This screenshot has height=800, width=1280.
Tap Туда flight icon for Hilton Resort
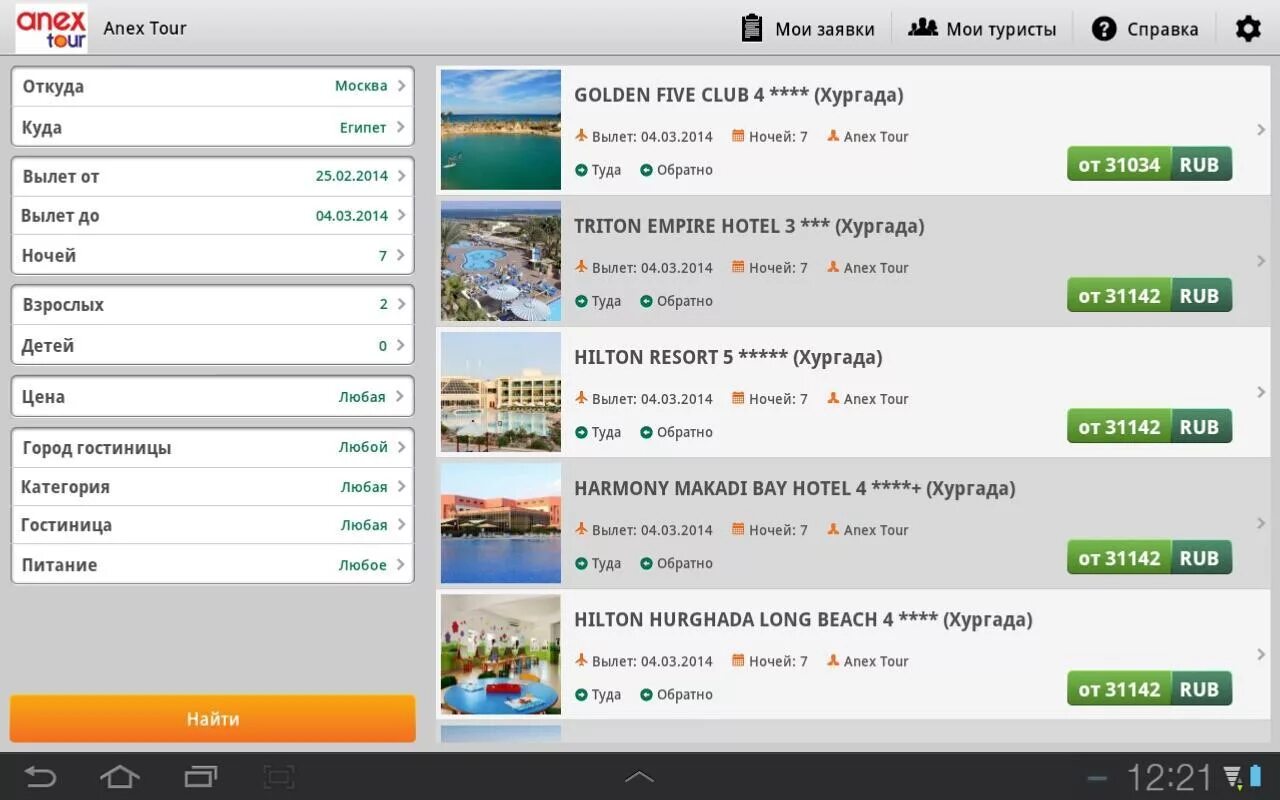coord(581,432)
